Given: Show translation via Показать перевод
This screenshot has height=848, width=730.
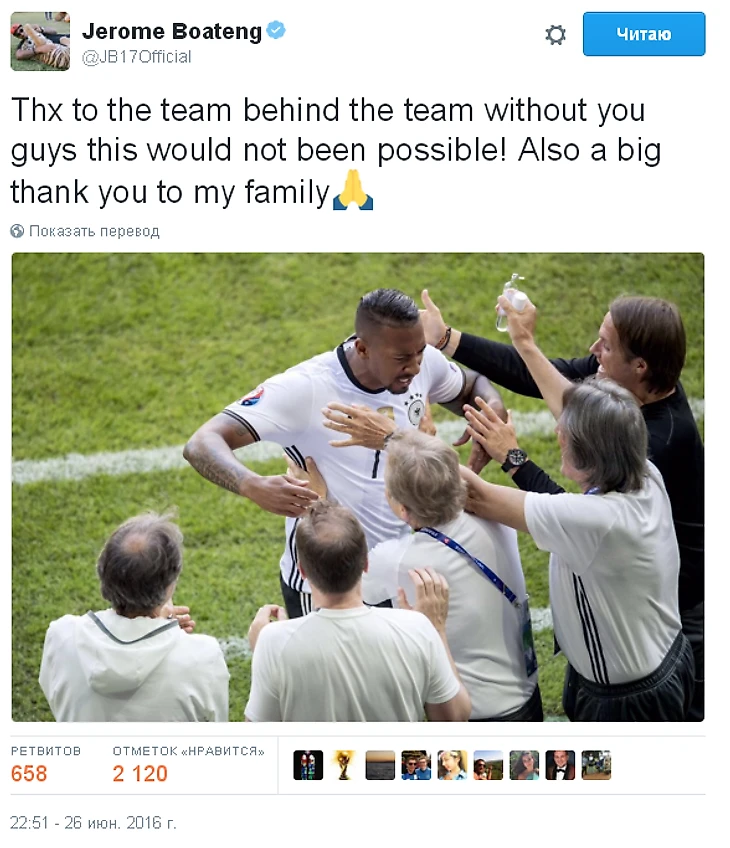Looking at the screenshot, I should coord(94,231).
